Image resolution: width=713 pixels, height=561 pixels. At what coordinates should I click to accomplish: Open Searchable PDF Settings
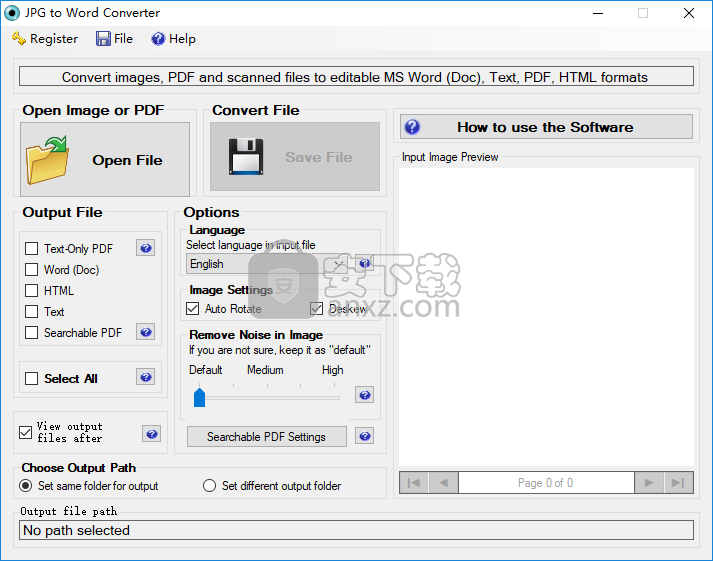point(266,436)
